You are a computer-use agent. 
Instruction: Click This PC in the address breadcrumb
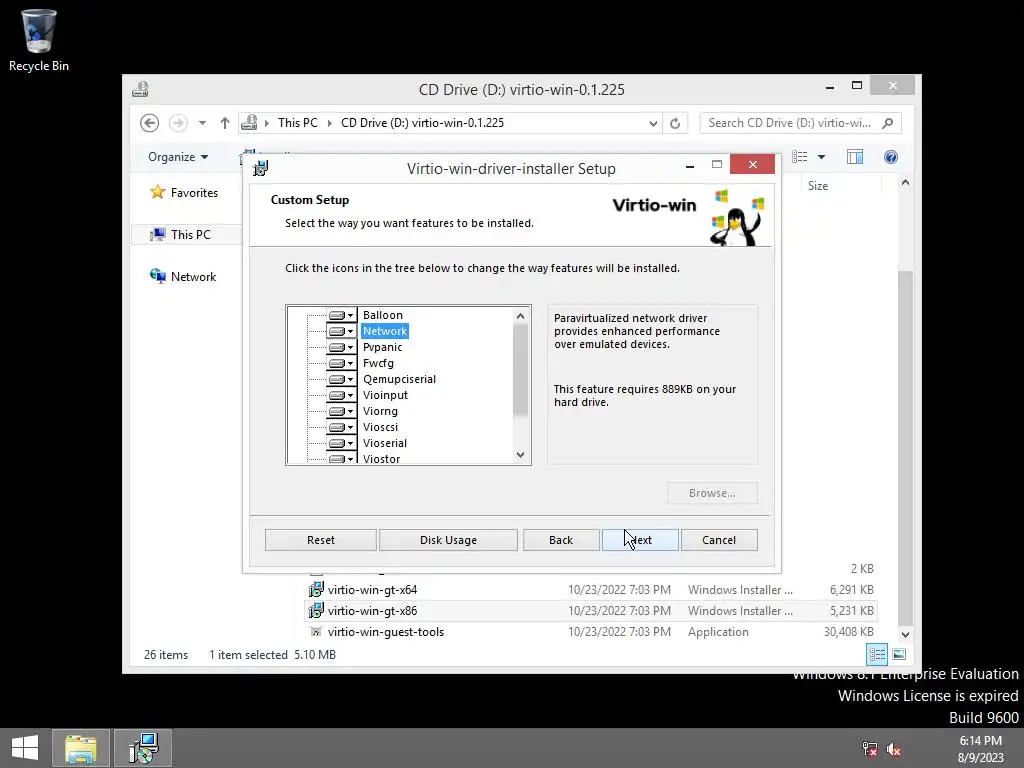click(x=298, y=123)
